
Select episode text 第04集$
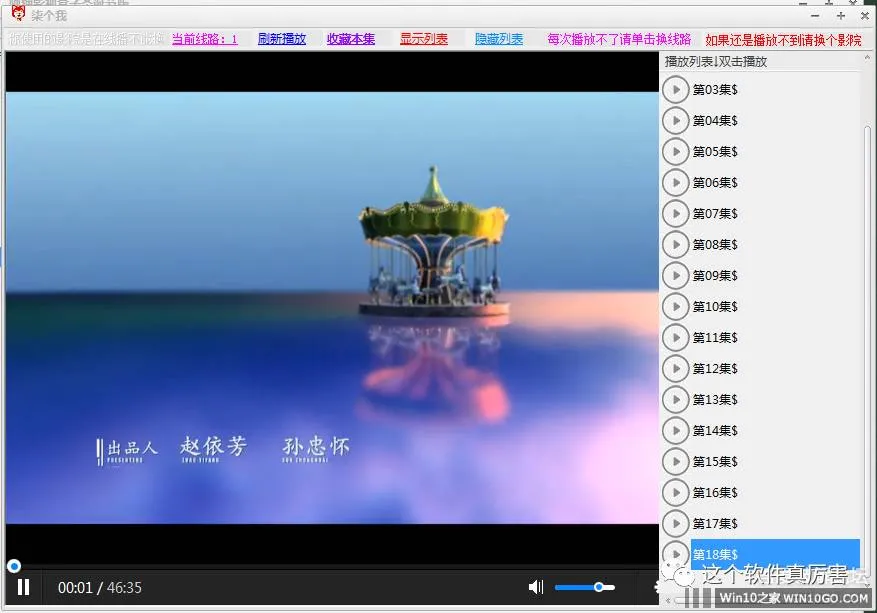(x=715, y=120)
